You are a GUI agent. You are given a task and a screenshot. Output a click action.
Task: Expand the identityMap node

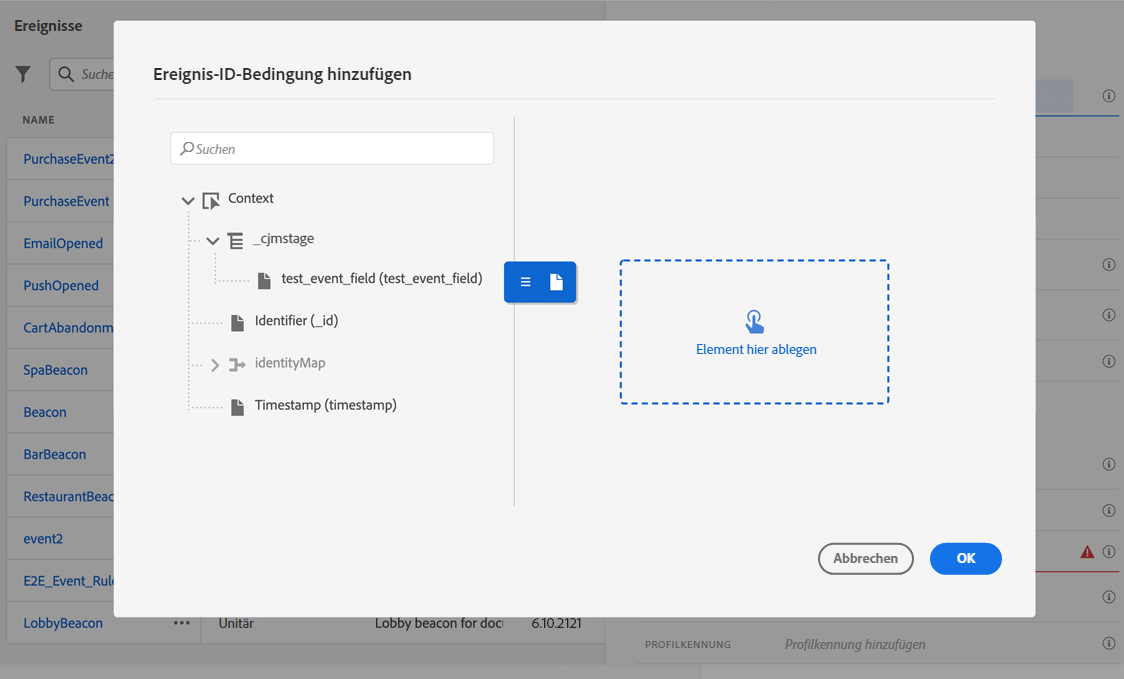(x=214, y=365)
